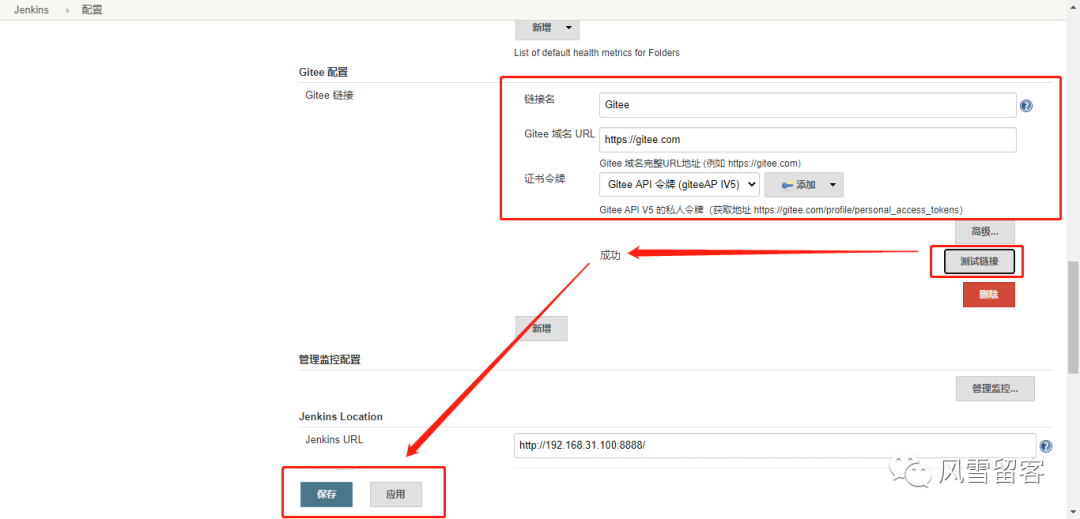Open the 配置 breadcrumb
This screenshot has height=519, width=1080.
coord(92,10)
